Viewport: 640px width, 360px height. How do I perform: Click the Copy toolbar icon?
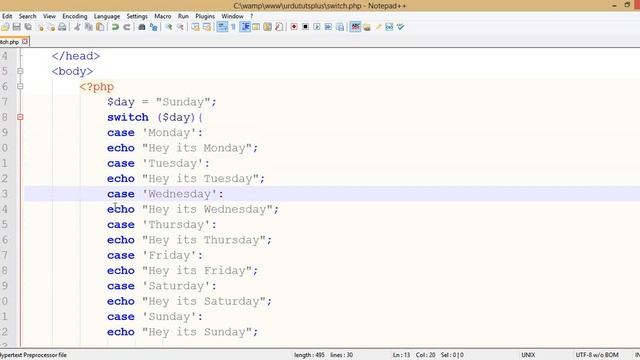tap(88, 27)
